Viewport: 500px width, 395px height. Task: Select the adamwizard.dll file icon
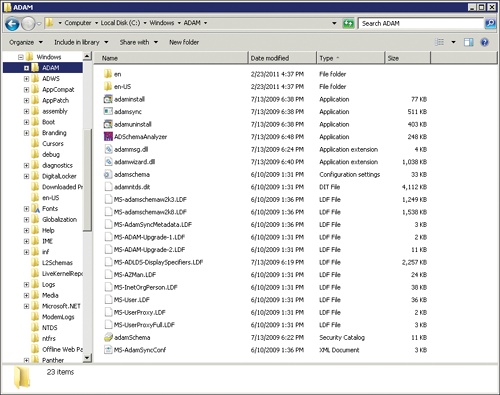pos(108,162)
